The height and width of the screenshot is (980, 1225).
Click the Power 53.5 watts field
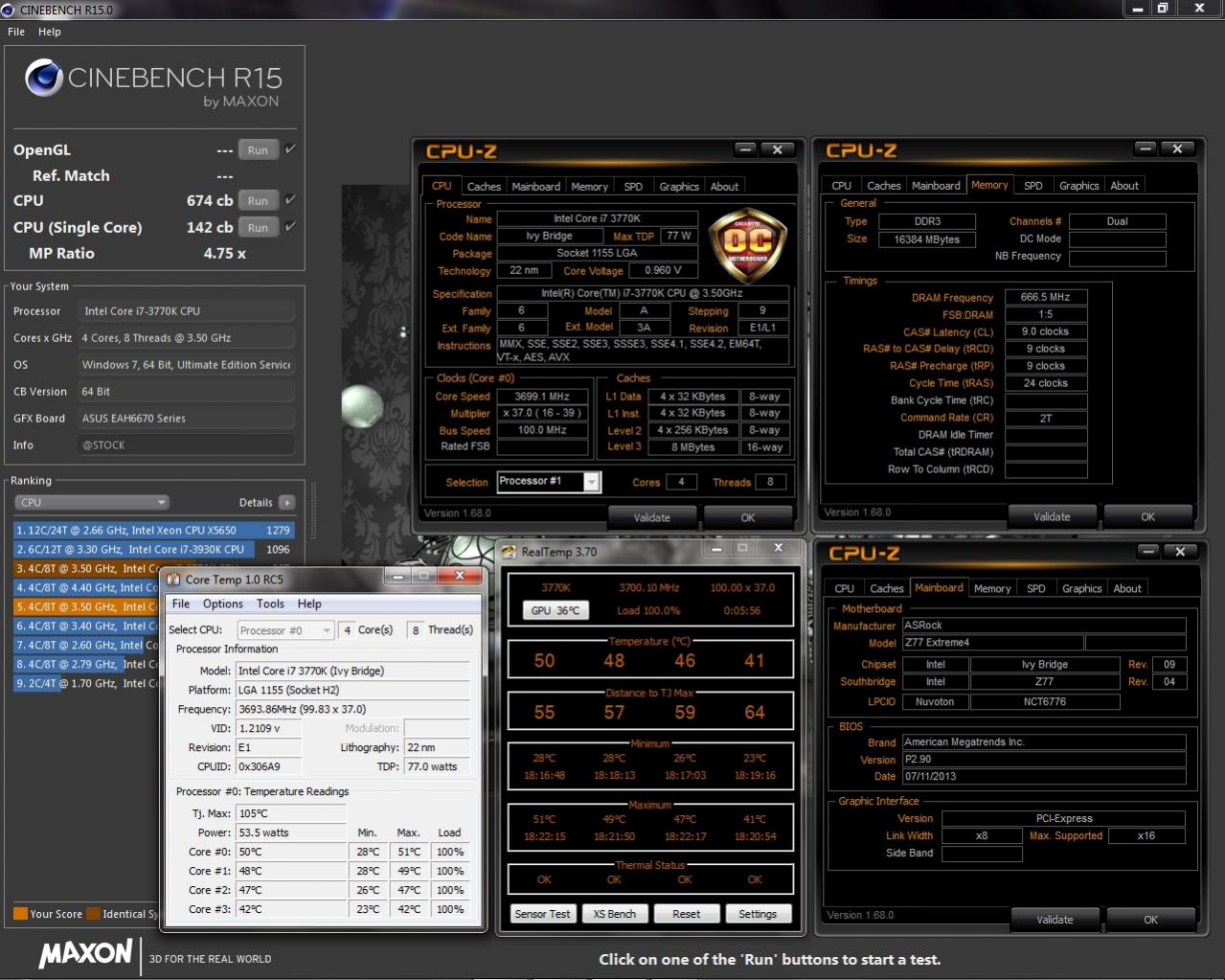(x=290, y=832)
